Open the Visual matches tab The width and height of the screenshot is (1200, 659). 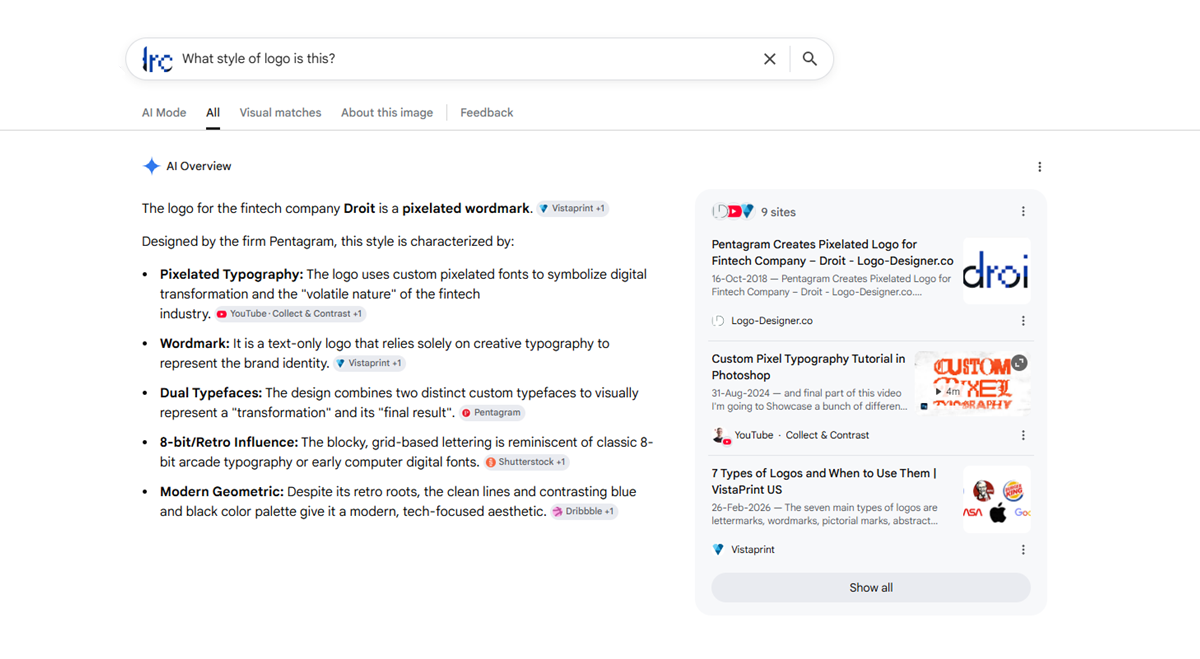point(280,113)
